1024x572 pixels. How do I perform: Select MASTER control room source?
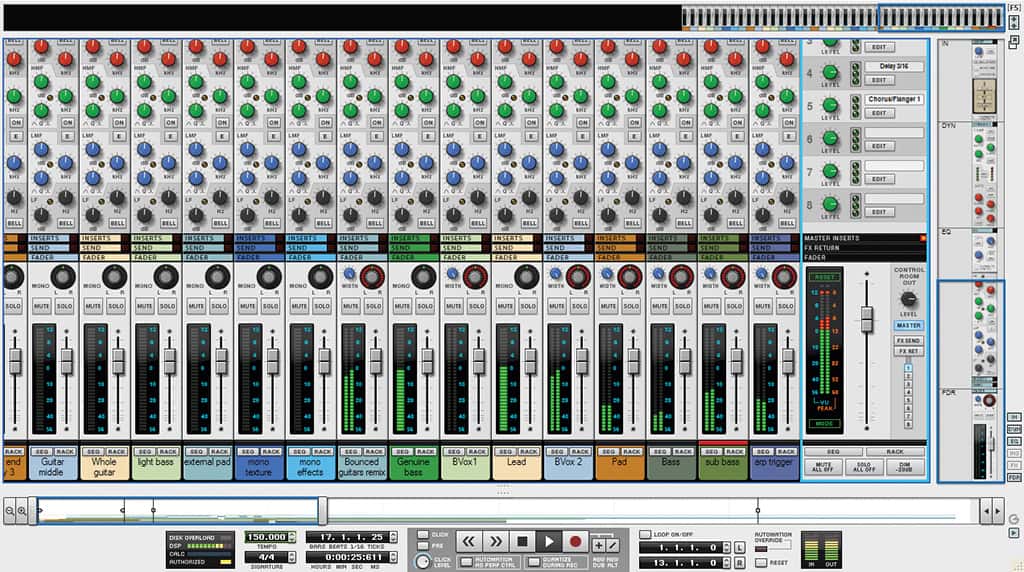pyautogui.click(x=908, y=325)
